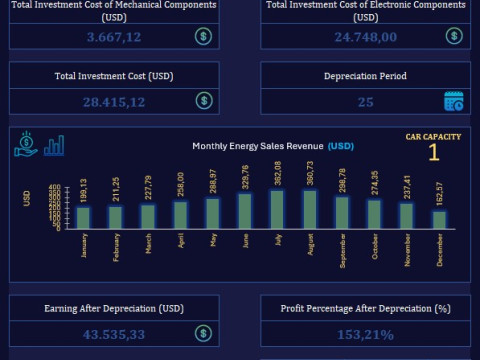The width and height of the screenshot is (480, 360).
Task: Click the Electronic Components cost header
Action: tap(366, 11)
